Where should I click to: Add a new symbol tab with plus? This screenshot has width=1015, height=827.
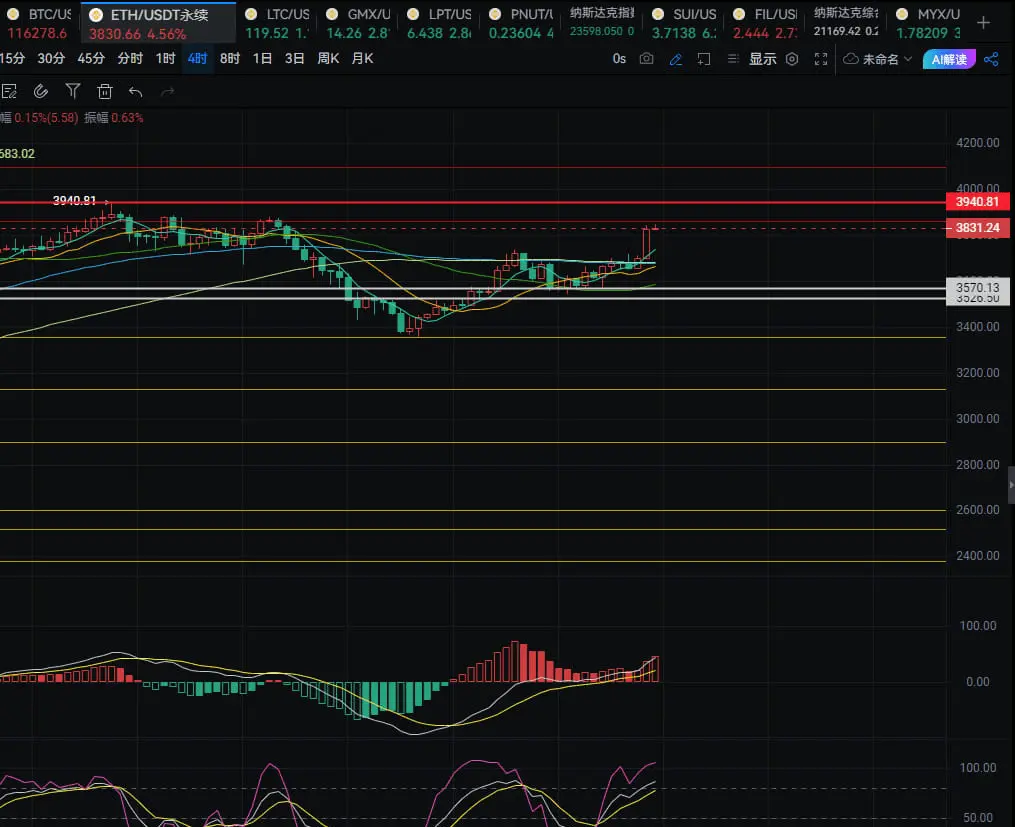tap(983, 23)
